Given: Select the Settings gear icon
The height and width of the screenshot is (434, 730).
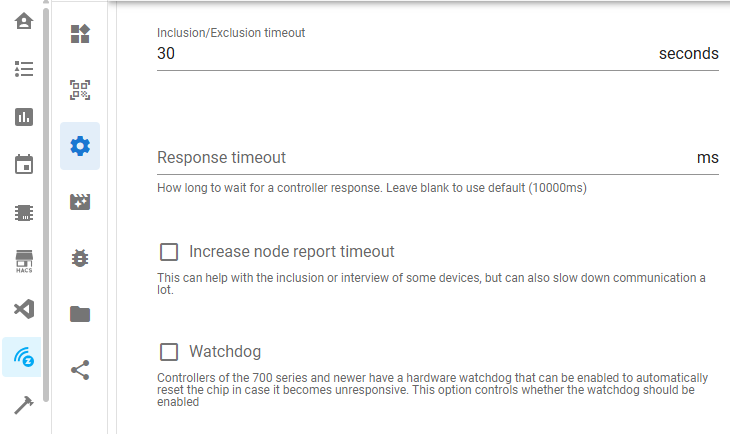Looking at the screenshot, I should [80, 146].
